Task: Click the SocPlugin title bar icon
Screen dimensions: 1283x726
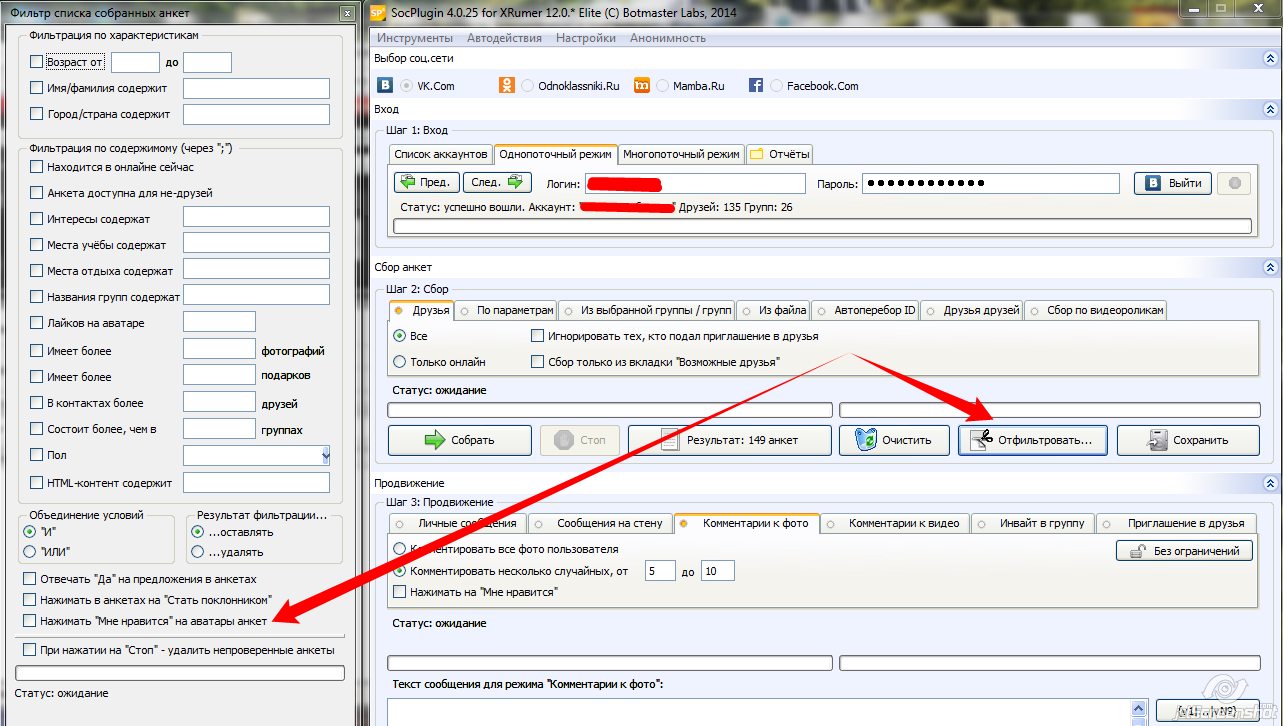Action: point(378,13)
